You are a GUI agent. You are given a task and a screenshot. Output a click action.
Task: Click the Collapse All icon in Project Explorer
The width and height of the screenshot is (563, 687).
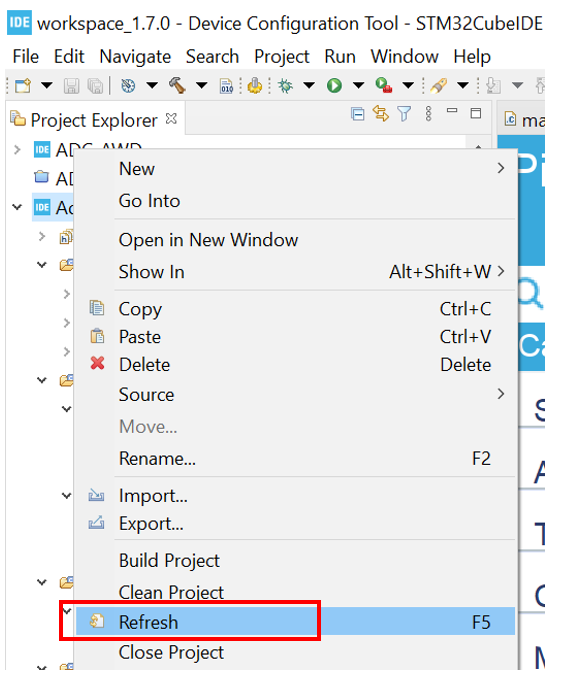(x=358, y=114)
